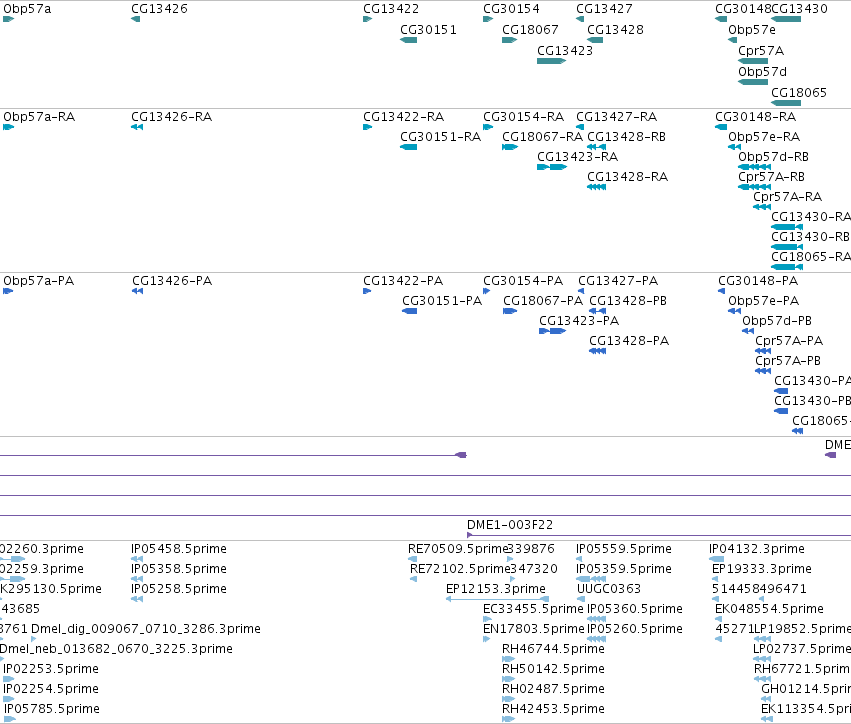Click the CG18065 gene label
The width and height of the screenshot is (851, 724).
(x=799, y=93)
